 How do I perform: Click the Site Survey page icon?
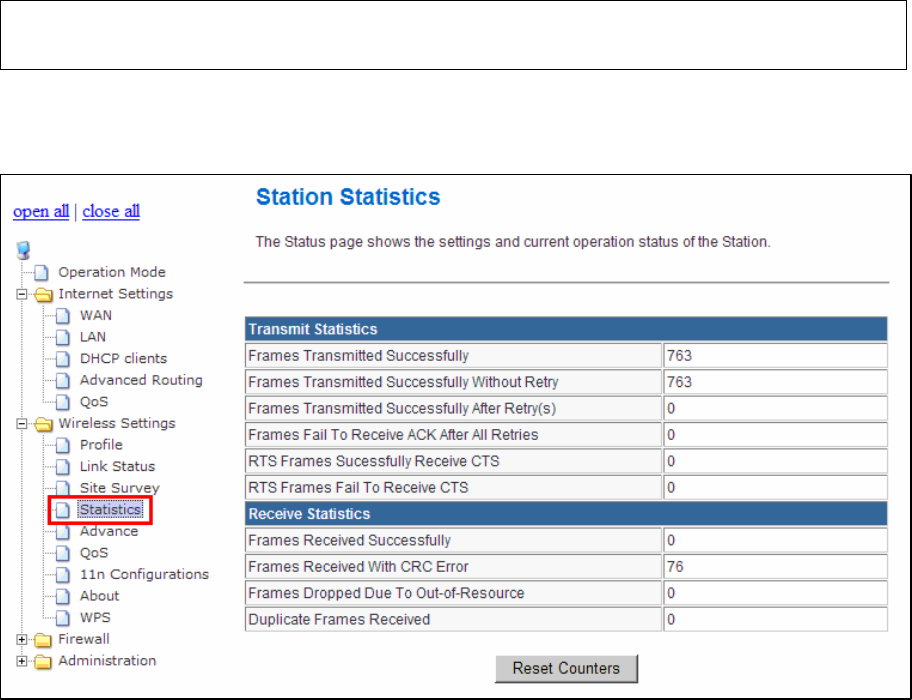[62, 488]
